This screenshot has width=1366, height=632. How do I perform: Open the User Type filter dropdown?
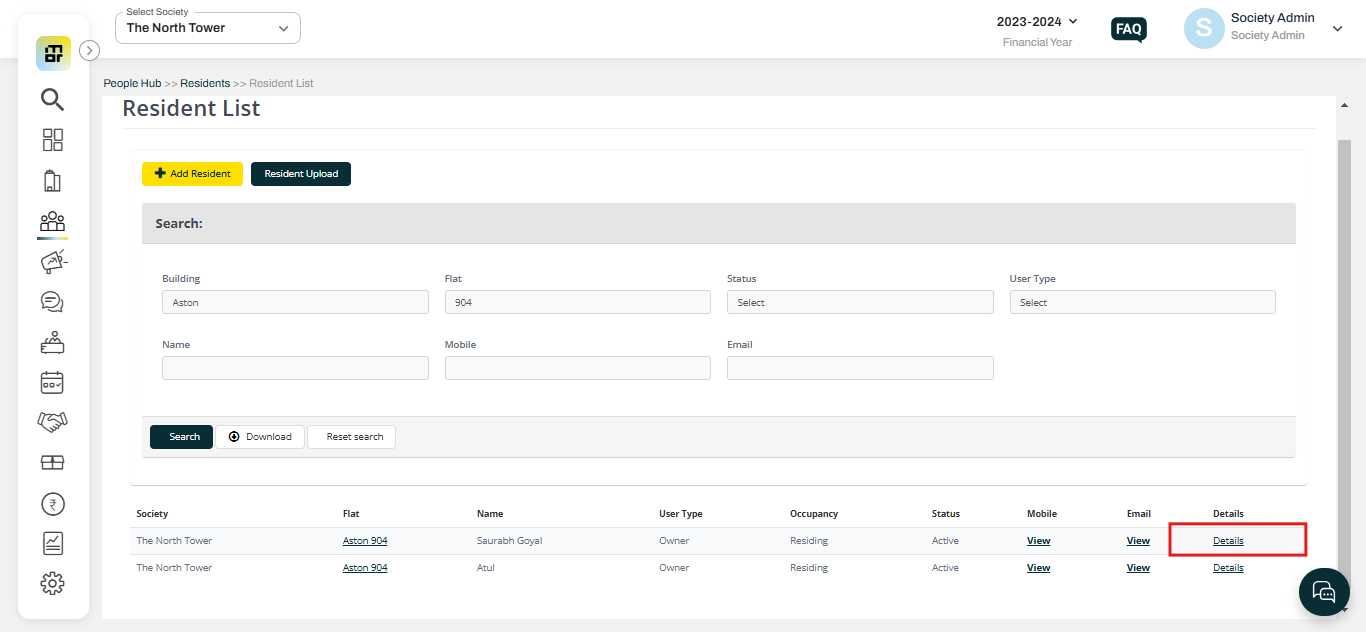click(1142, 302)
